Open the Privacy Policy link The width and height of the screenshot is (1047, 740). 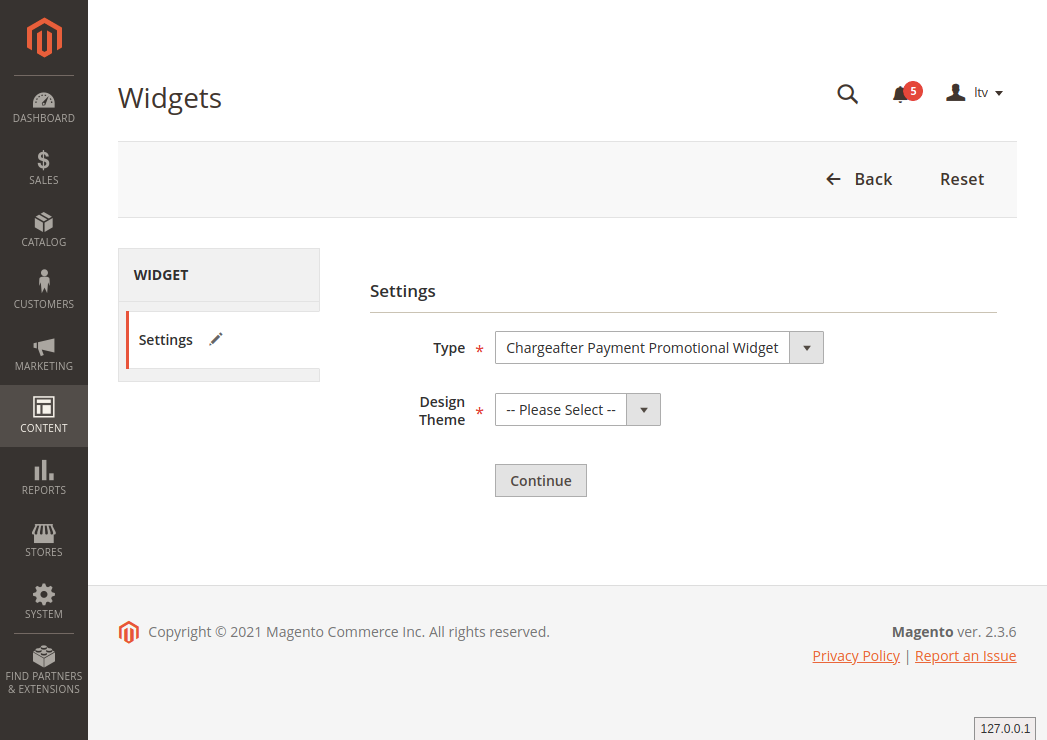856,656
